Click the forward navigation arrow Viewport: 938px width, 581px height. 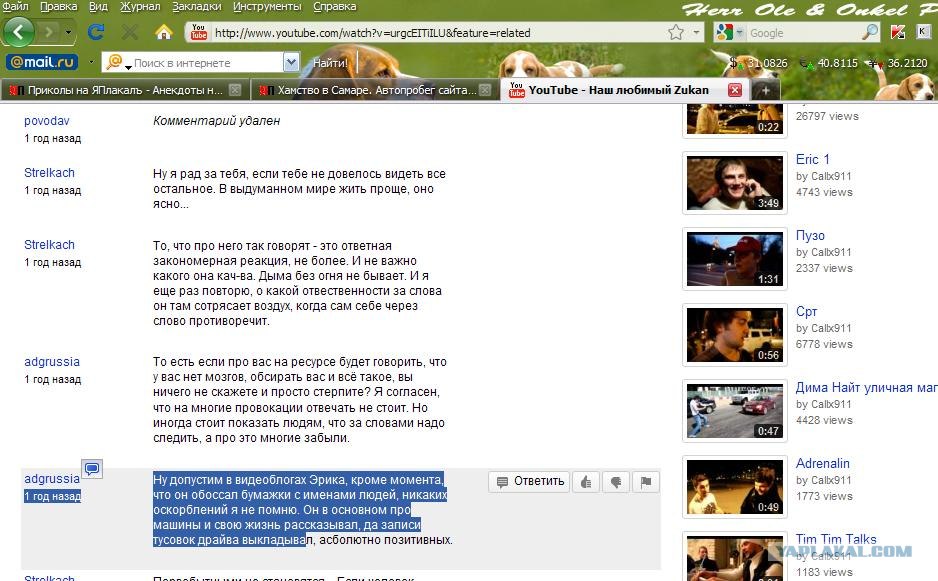(x=48, y=32)
